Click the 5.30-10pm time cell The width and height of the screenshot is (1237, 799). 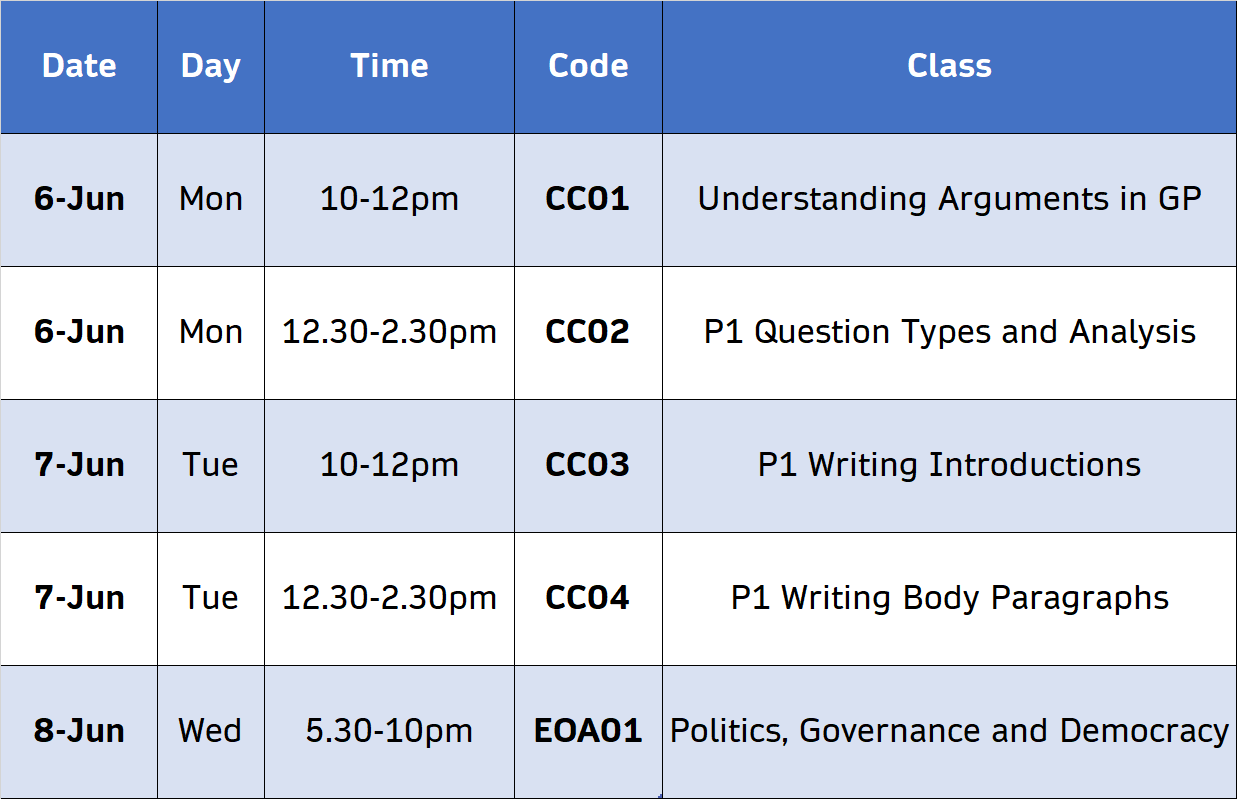coord(389,731)
